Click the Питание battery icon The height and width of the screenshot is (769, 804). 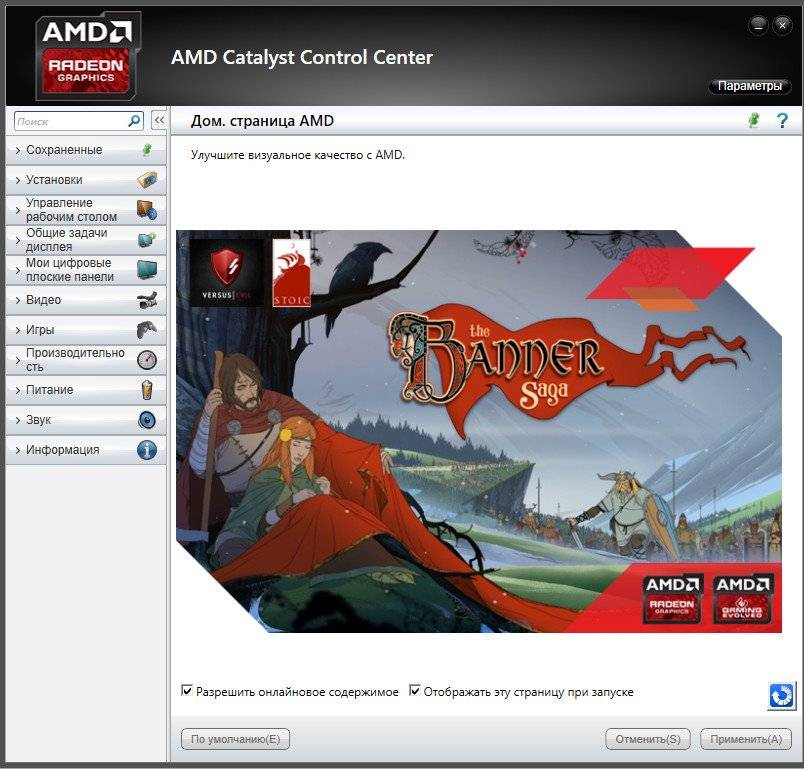(x=147, y=390)
